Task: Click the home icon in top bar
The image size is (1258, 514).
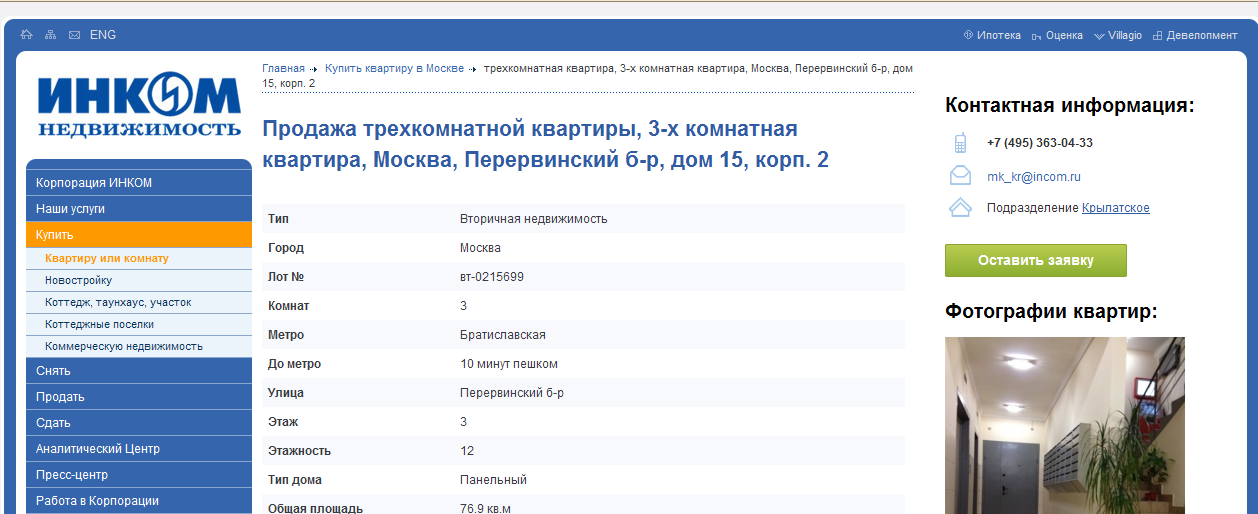Action: pos(27,35)
